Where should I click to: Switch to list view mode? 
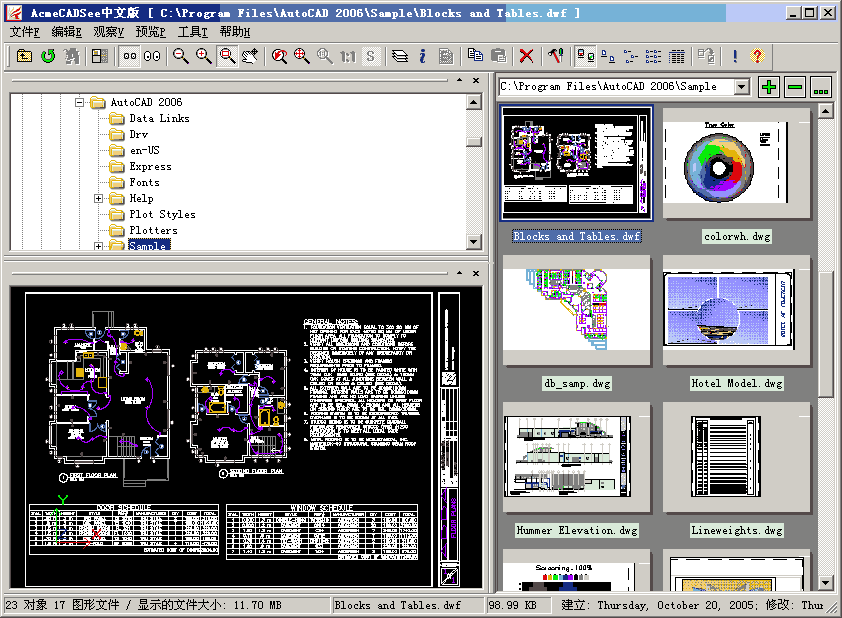pyautogui.click(x=654, y=56)
